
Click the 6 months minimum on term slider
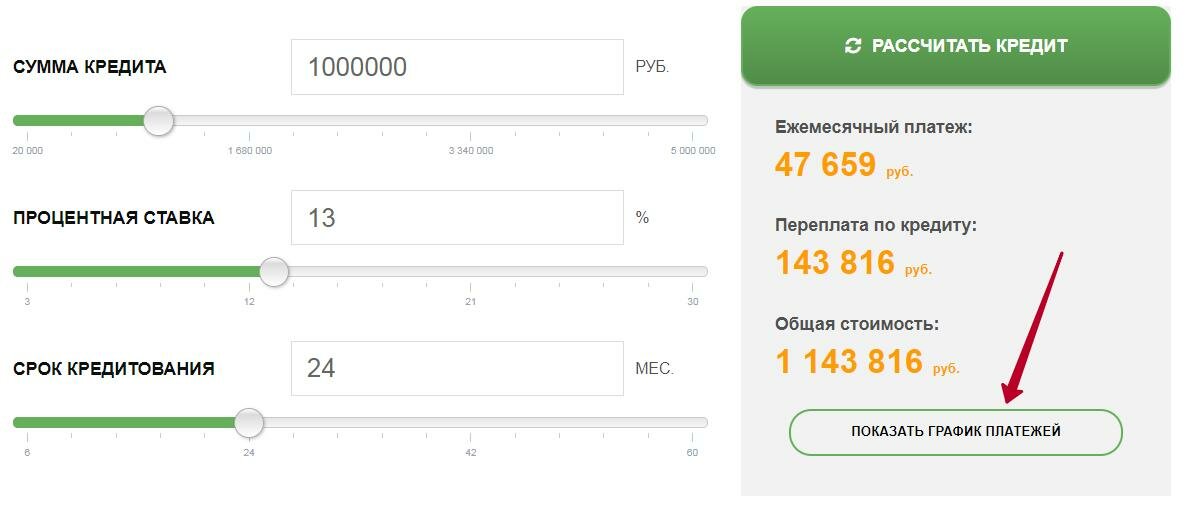[x=27, y=422]
